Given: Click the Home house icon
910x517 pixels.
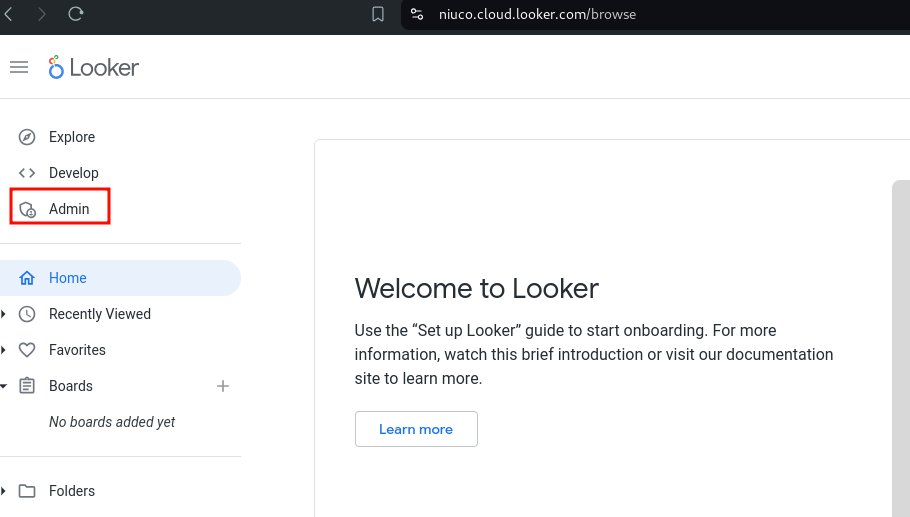Looking at the screenshot, I should click(x=27, y=278).
